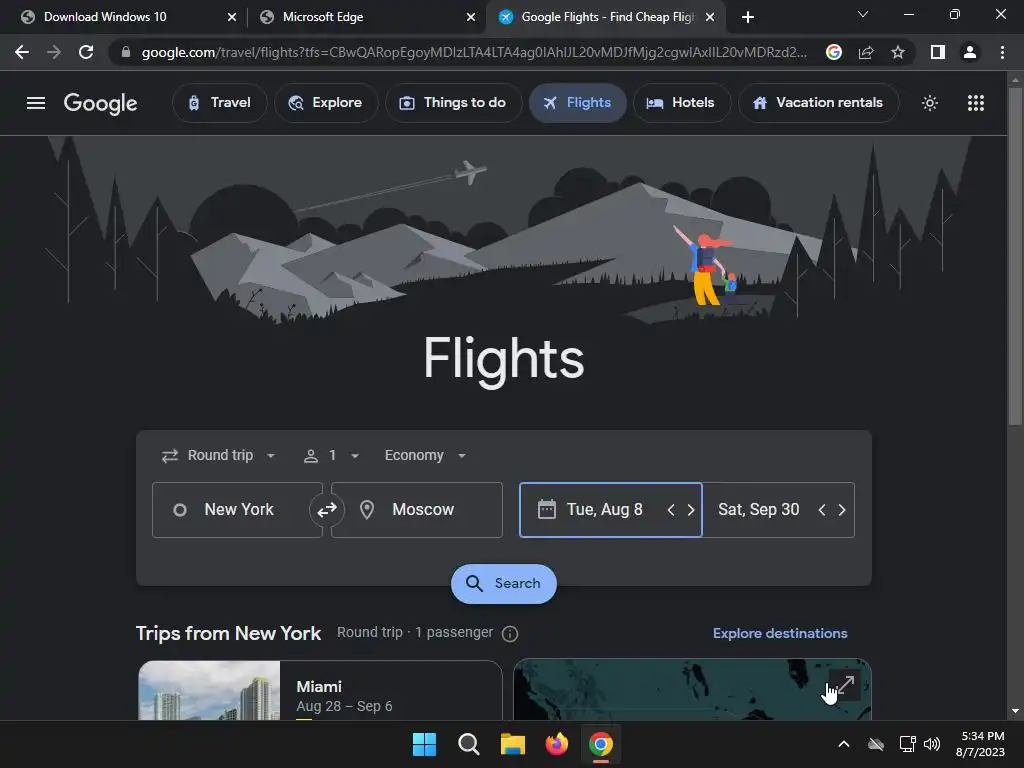Open the Travel tab
Image resolution: width=1024 pixels, height=768 pixels.
pos(219,103)
